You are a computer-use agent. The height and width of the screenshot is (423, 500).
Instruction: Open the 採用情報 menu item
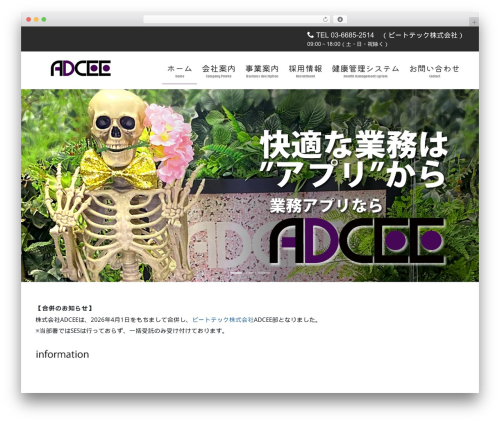point(305,71)
